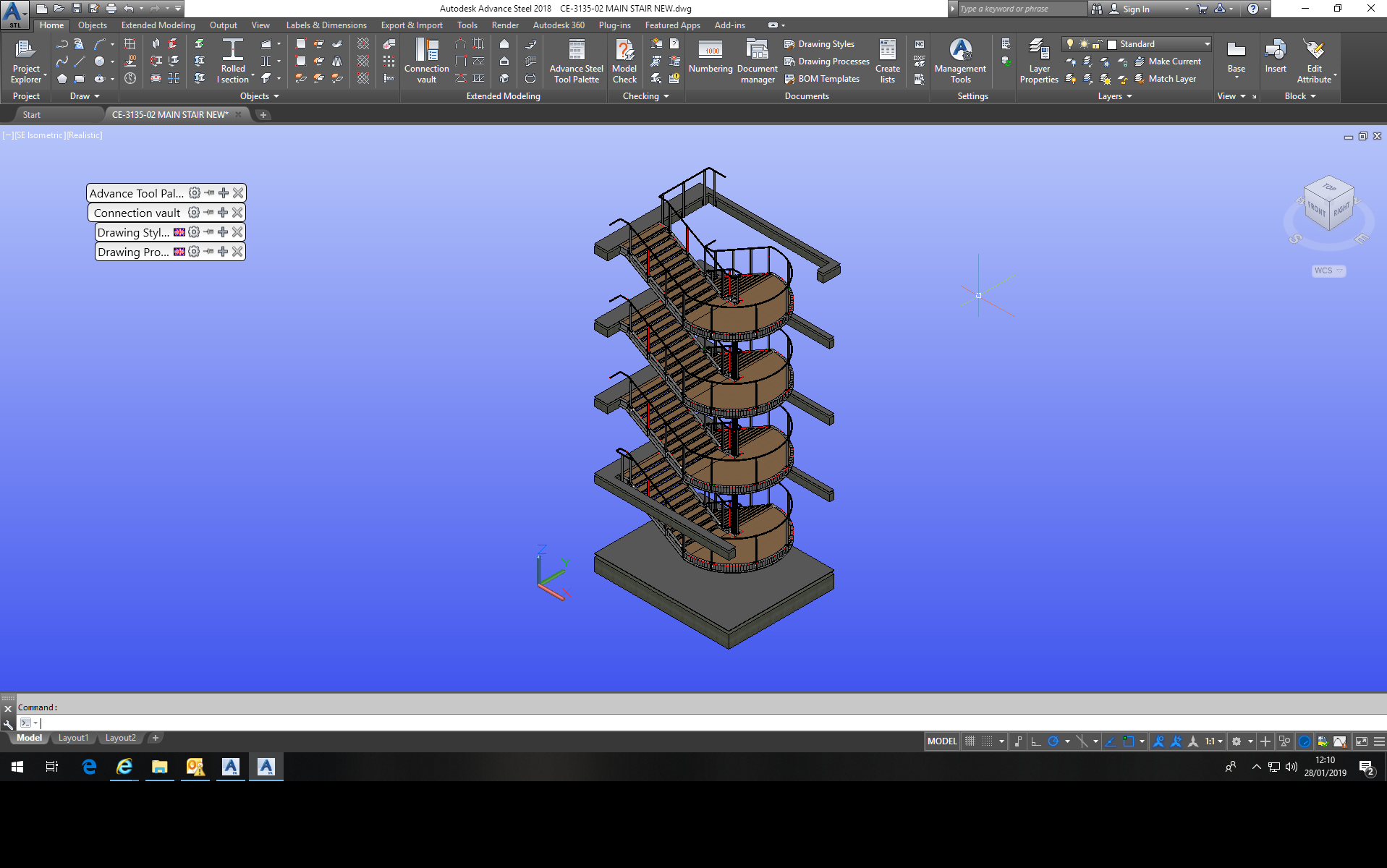Open Layer Properties
Viewport: 1387px width, 868px height.
coord(1038,61)
